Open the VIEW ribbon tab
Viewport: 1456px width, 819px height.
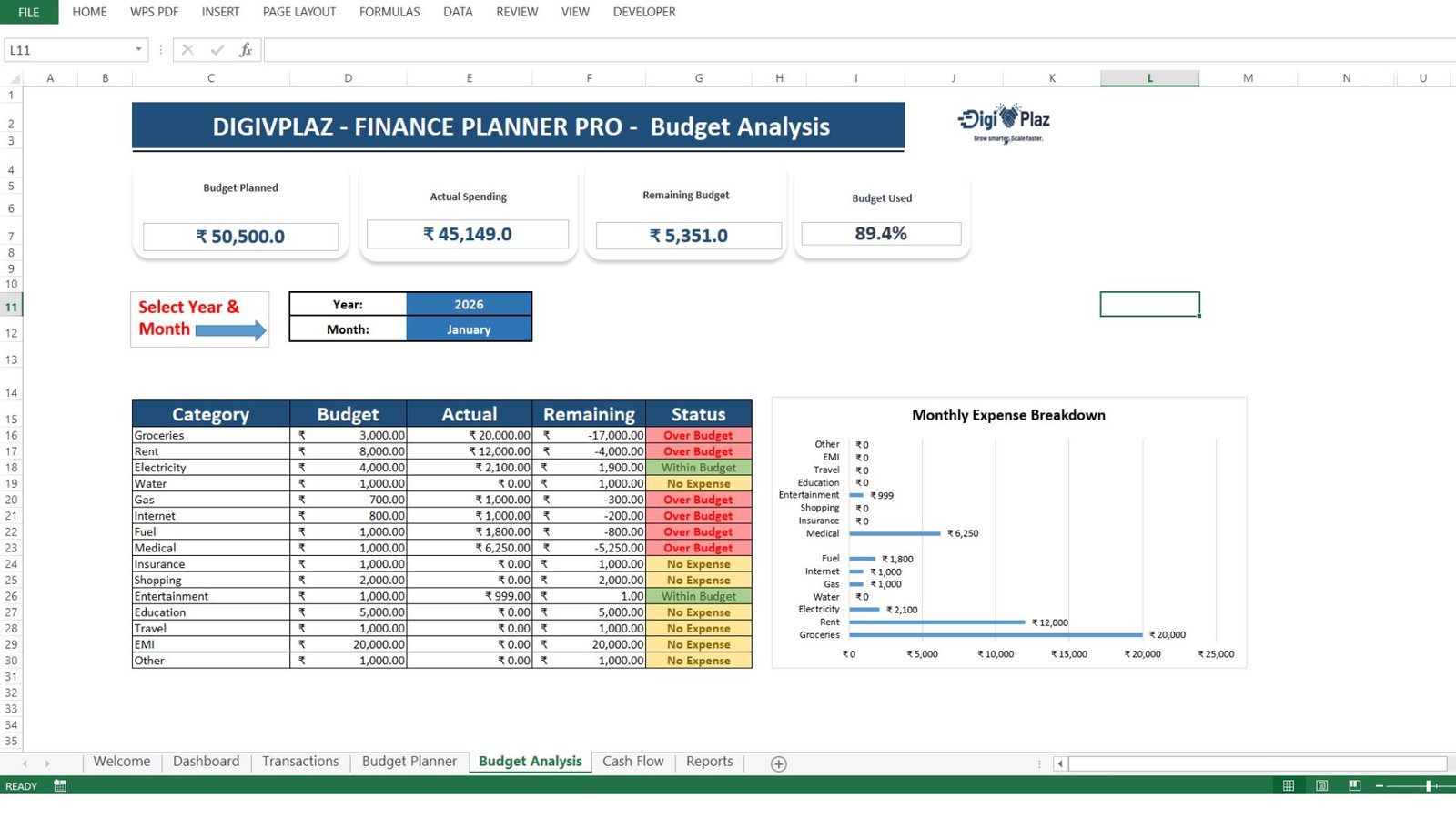(575, 12)
